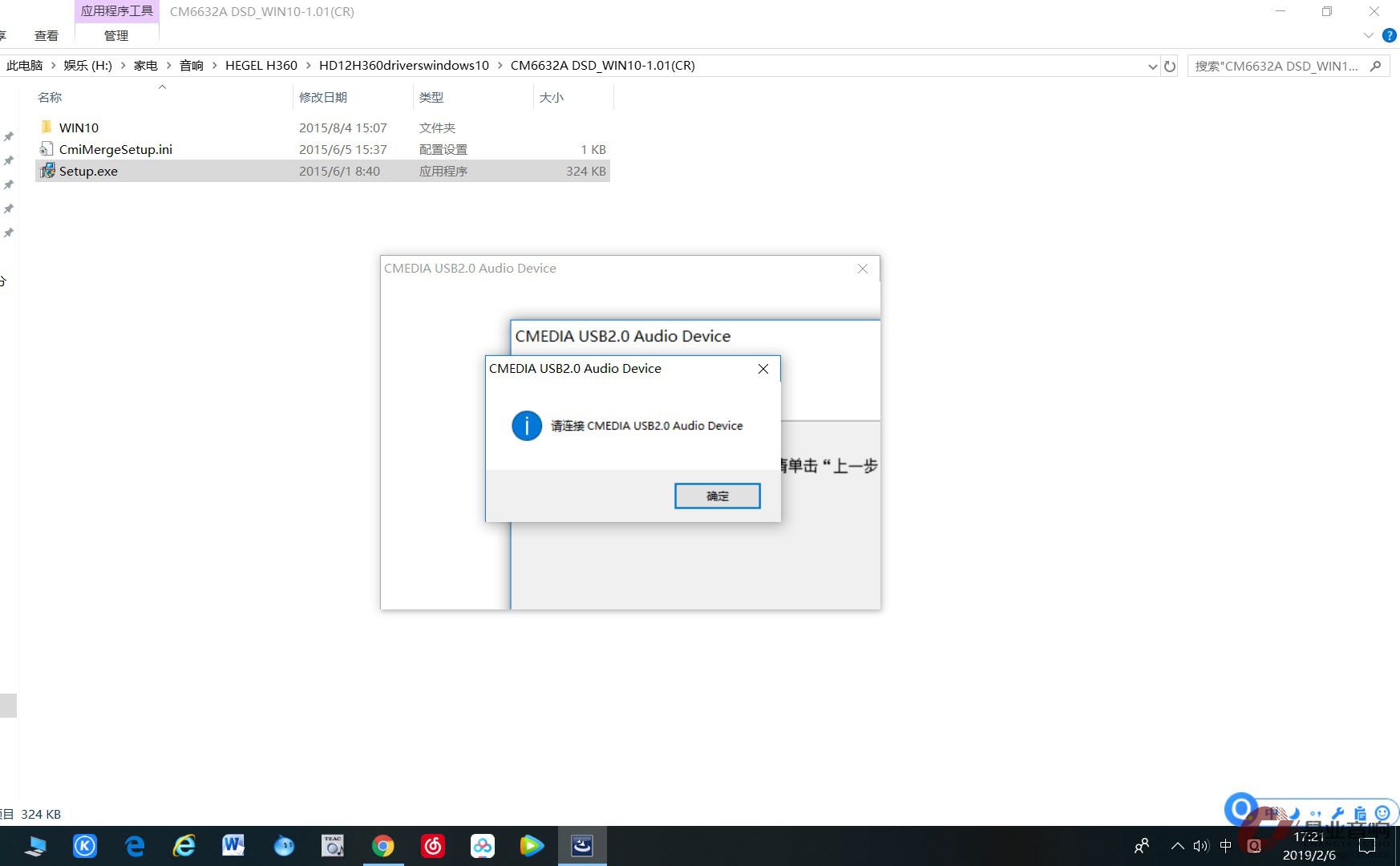Select the 应用程序工具 contextual tab

(117, 11)
